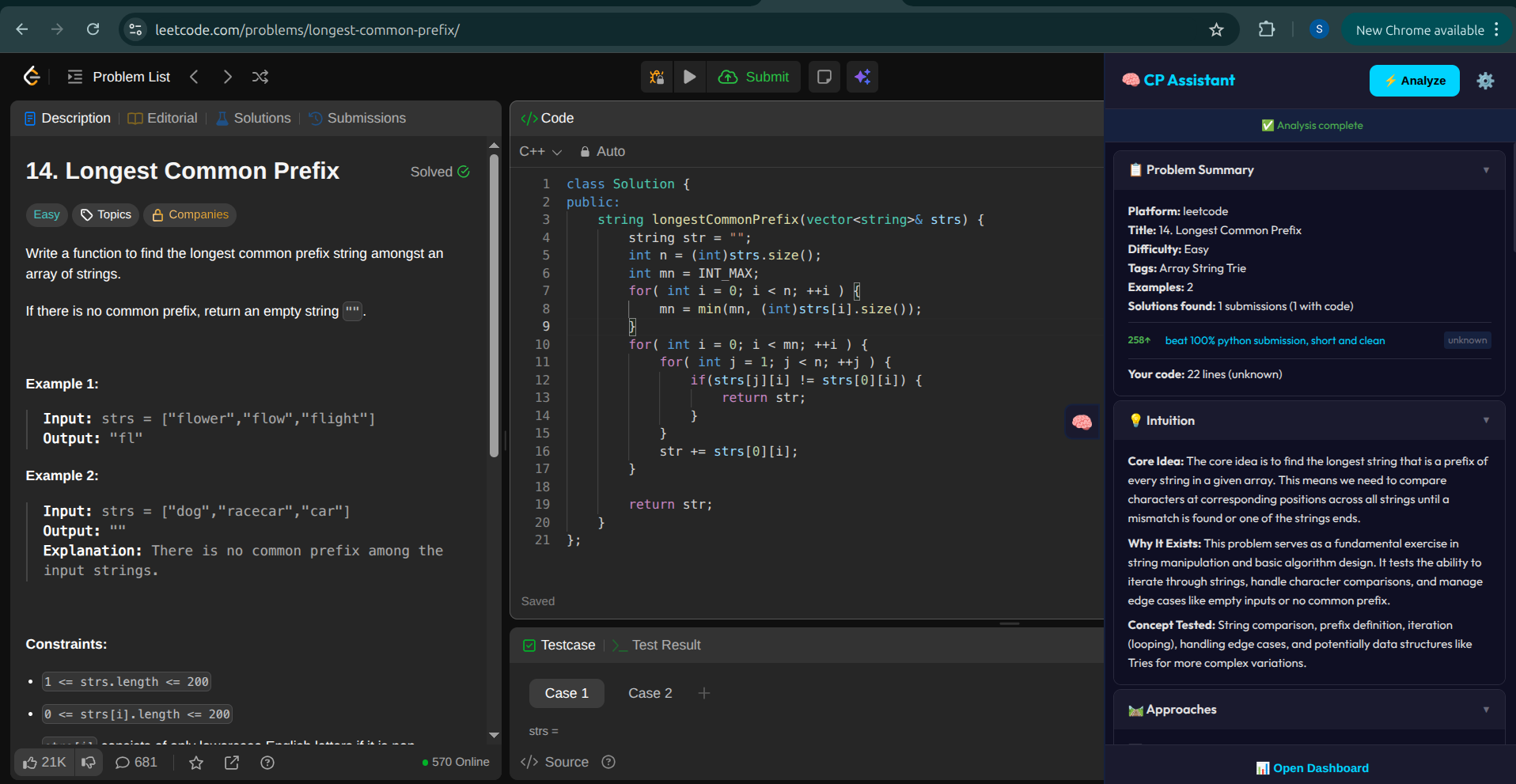Click the AI sparkle icon in toolbar

(862, 77)
